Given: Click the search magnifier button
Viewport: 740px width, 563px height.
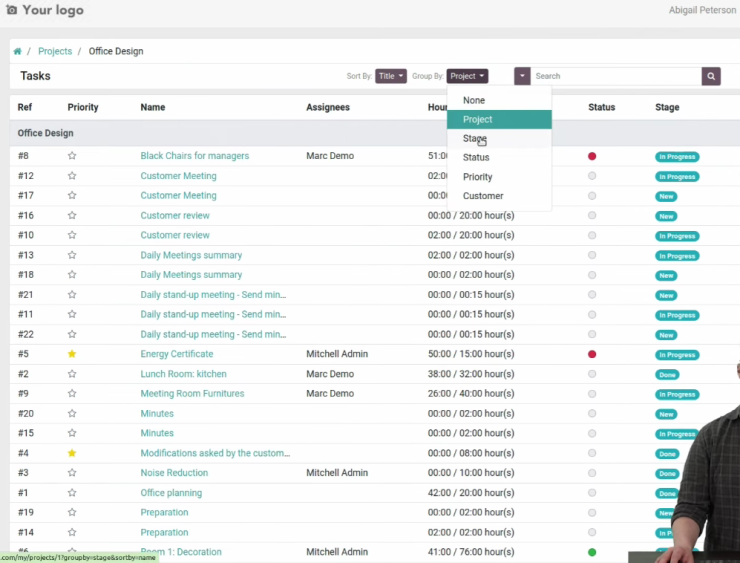Looking at the screenshot, I should coord(711,76).
